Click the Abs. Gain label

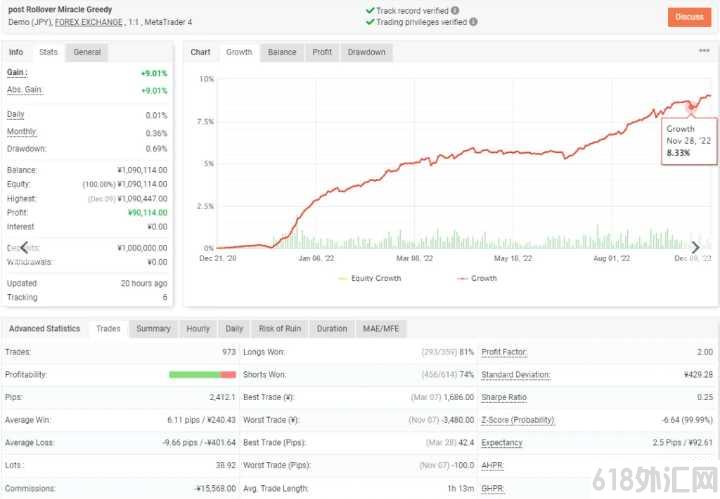coord(25,90)
